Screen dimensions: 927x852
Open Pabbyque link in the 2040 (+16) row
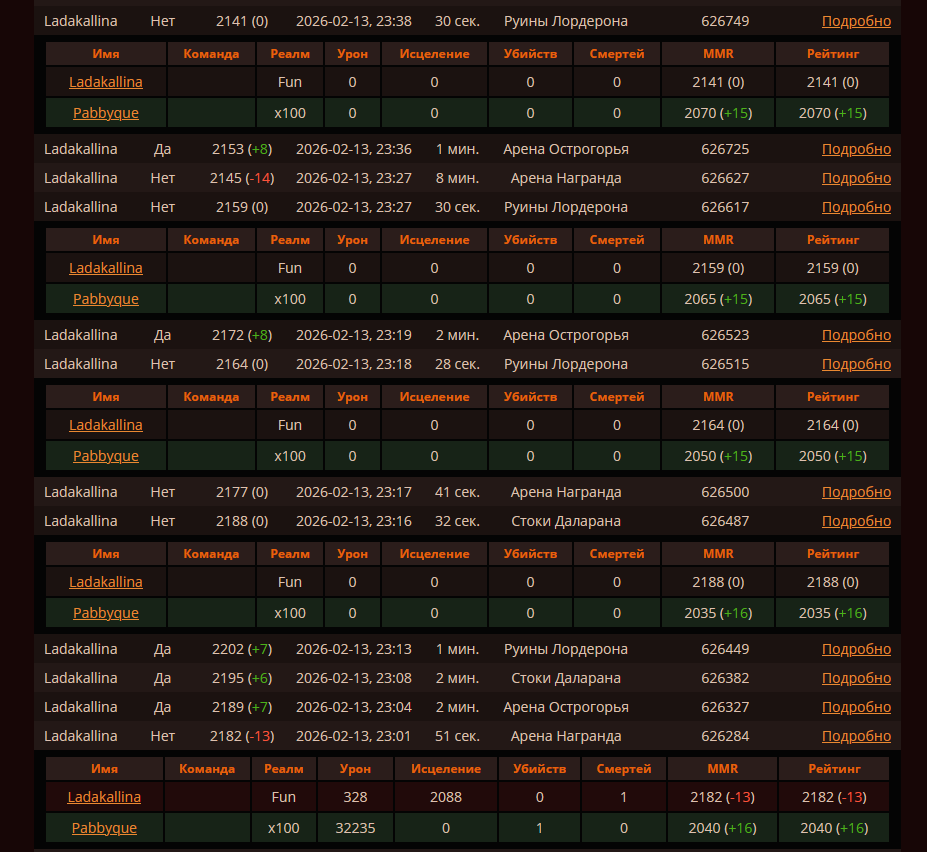104,828
